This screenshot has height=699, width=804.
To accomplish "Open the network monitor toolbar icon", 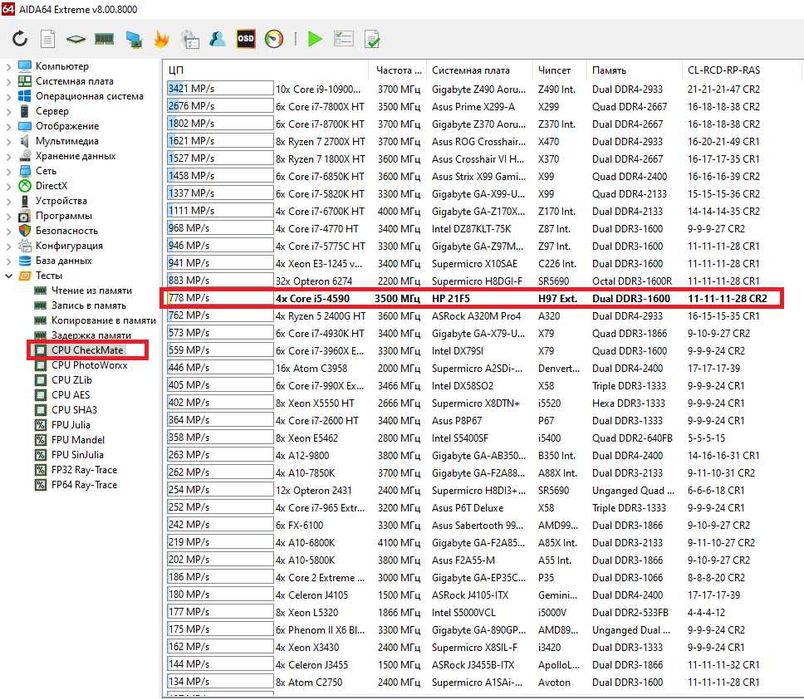I will coord(134,39).
